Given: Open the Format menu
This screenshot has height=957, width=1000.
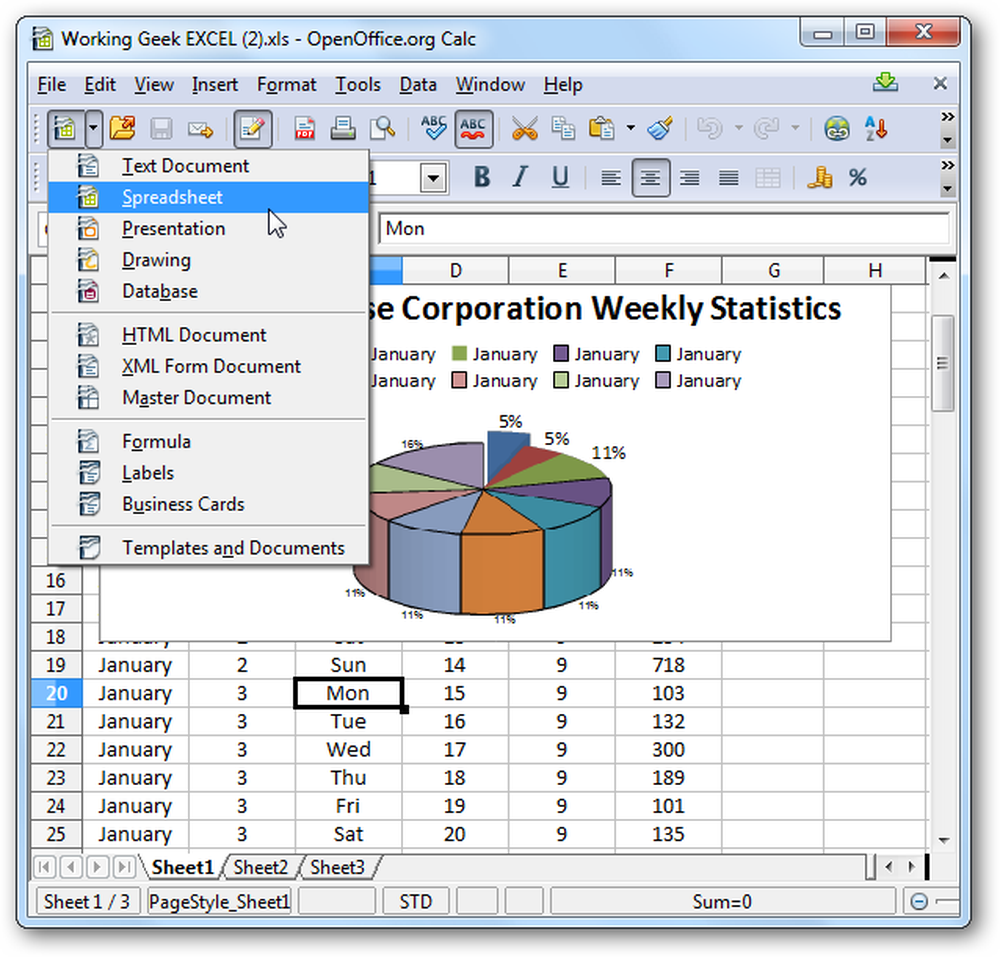Looking at the screenshot, I should pos(286,85).
